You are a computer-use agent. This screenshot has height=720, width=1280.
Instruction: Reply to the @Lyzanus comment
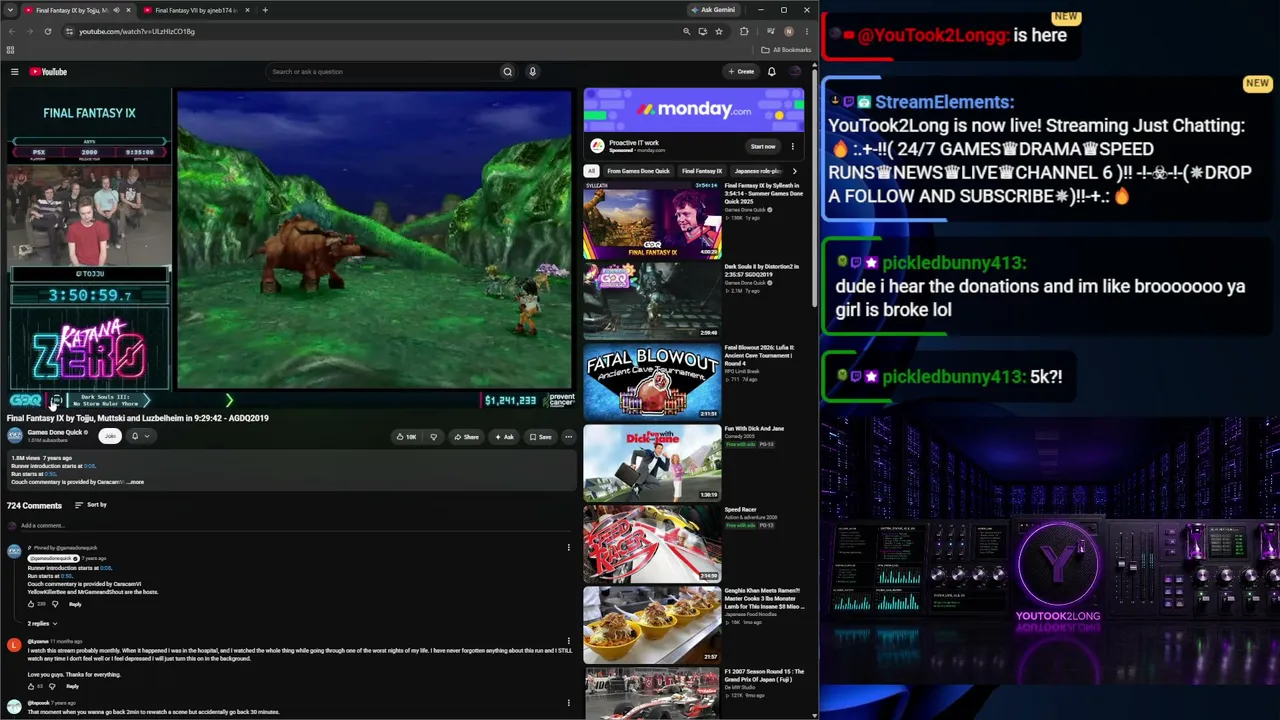click(x=72, y=686)
